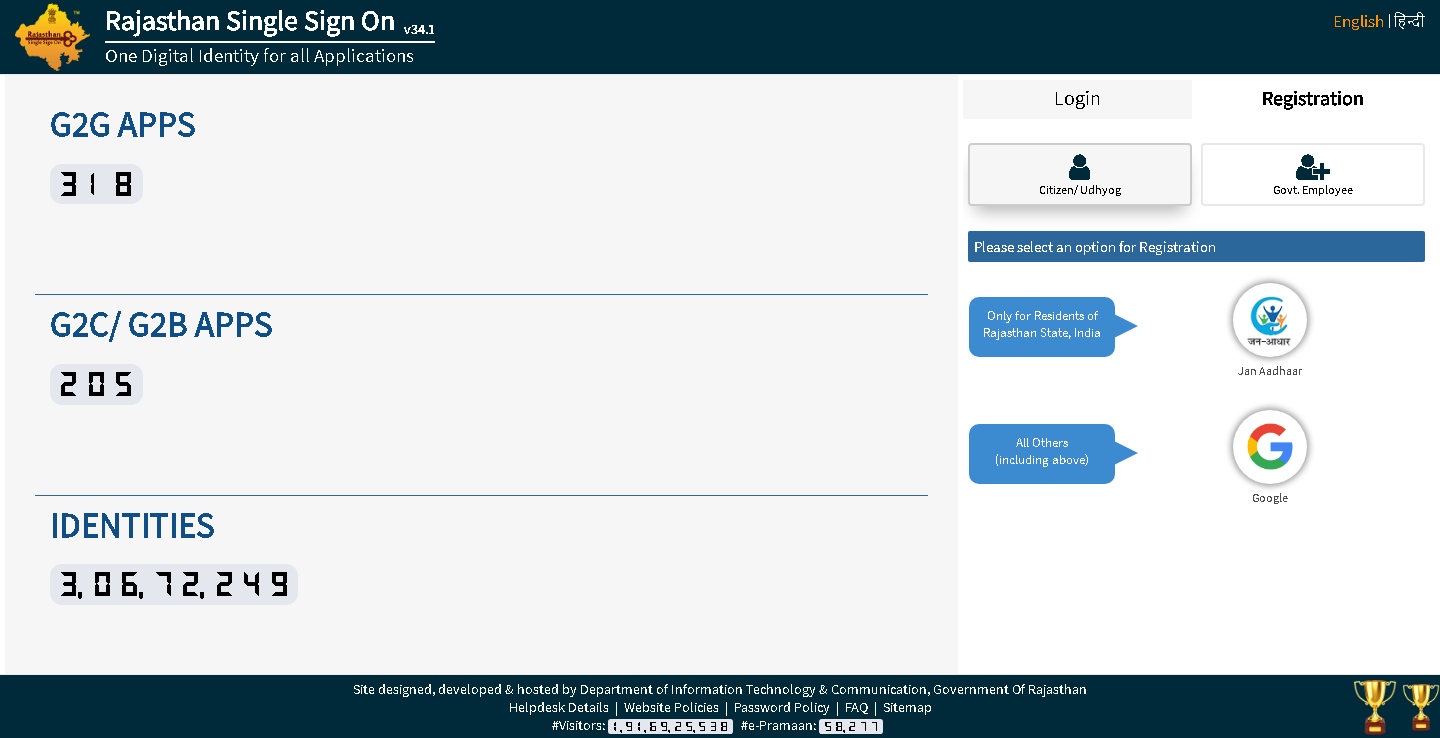
Task: Click the left gold trophy icon
Action: tap(1374, 706)
